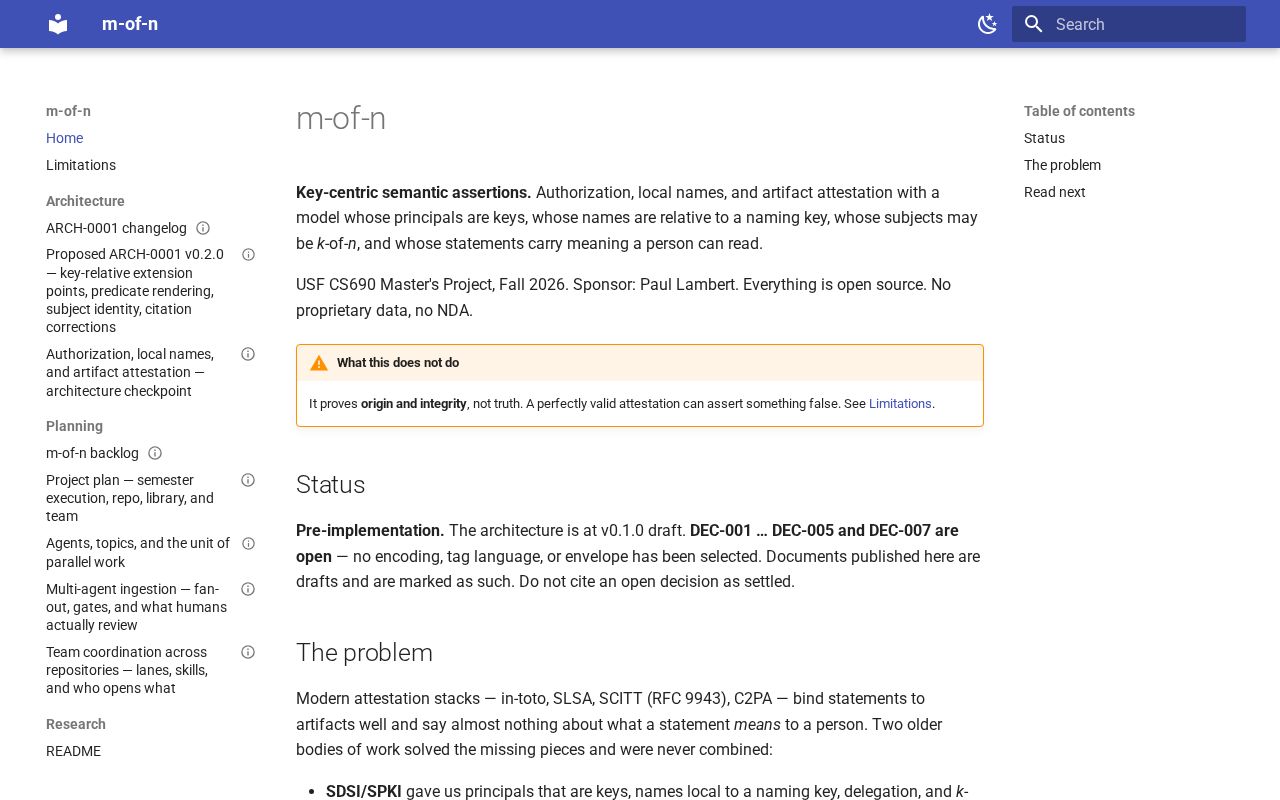This screenshot has height=800, width=1280.
Task: Click the Table of contents label
Action: point(1079,111)
